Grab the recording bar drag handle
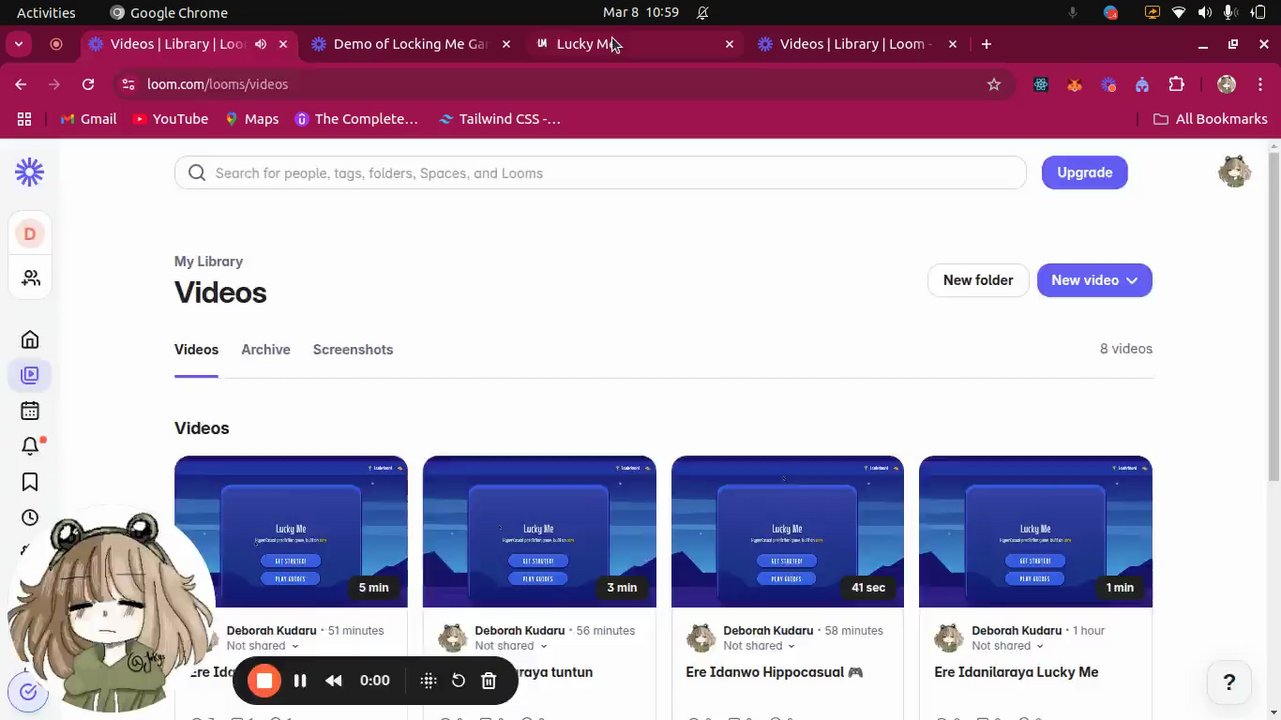 click(x=428, y=681)
